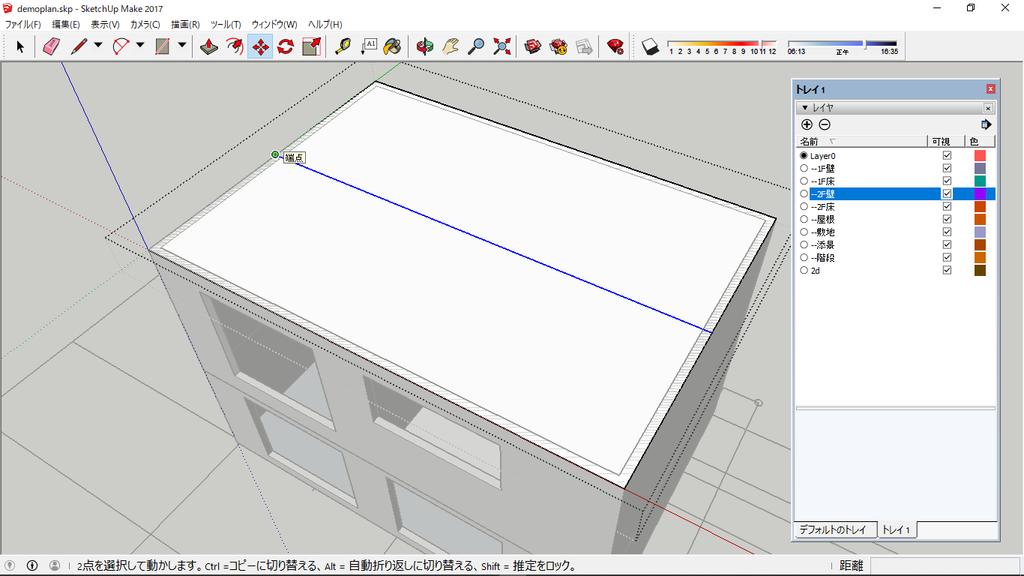This screenshot has width=1024, height=576.
Task: Uncheck visibility for Layer0
Action: click(947, 155)
